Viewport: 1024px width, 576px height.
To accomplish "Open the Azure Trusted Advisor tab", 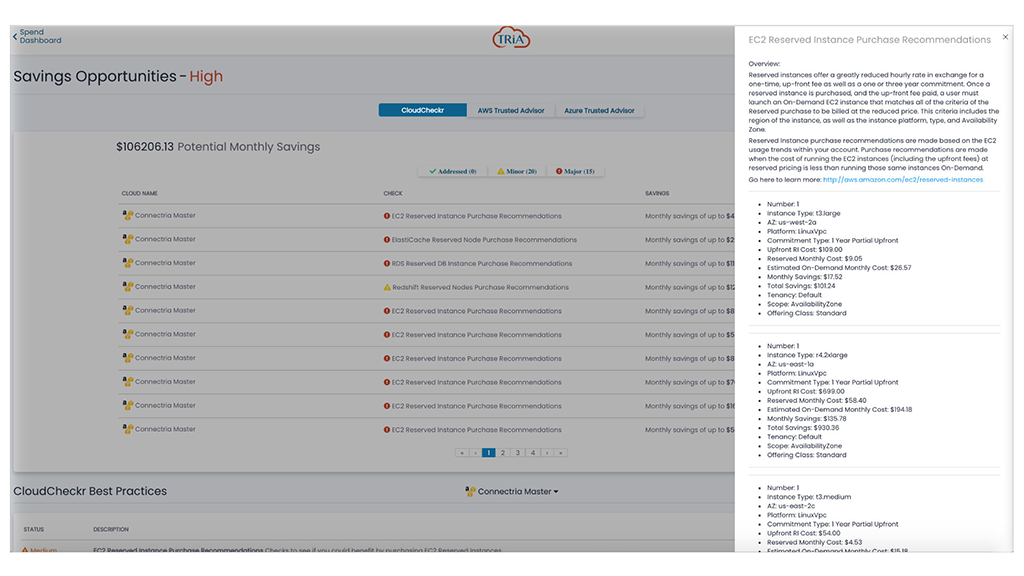I will [x=599, y=110].
